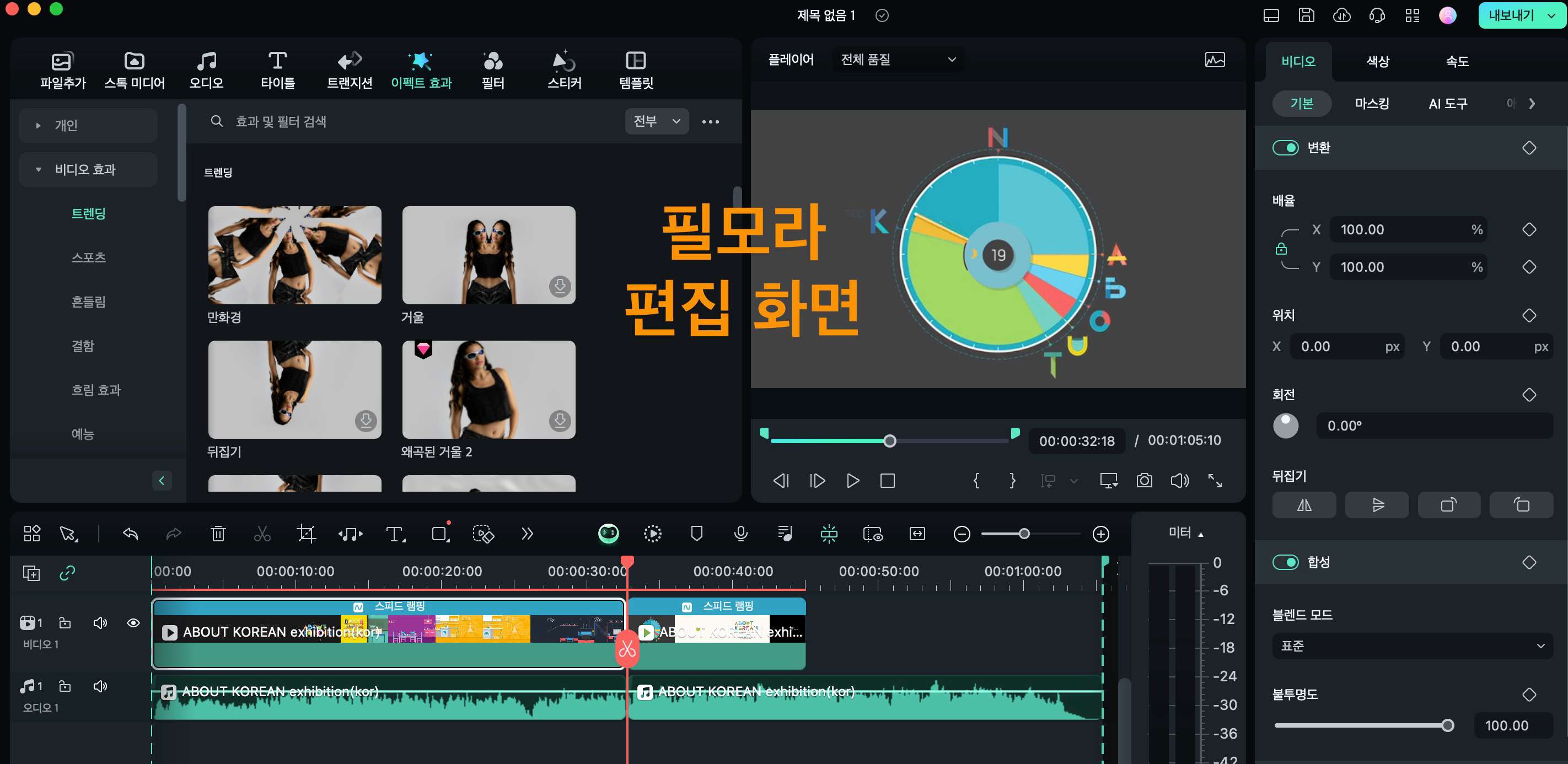Select the 스포츠 effects category

pyautogui.click(x=89, y=257)
